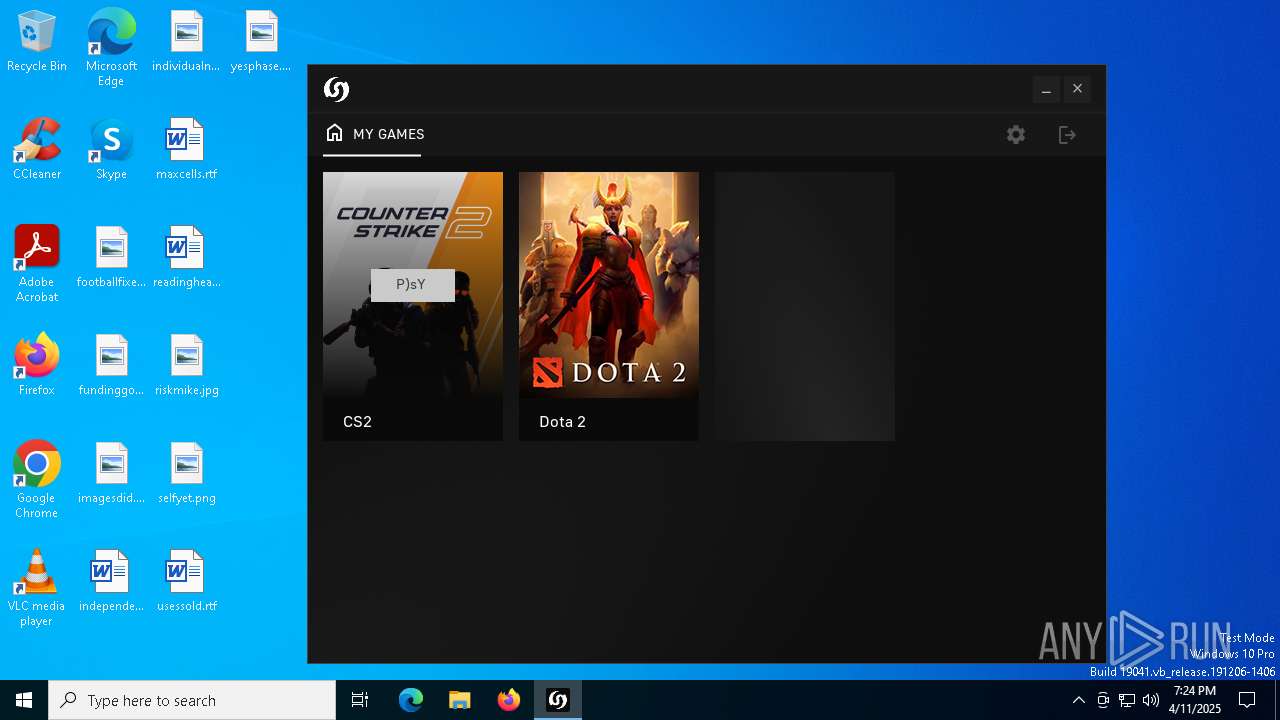Open Task View on taskbar
The width and height of the screenshot is (1280, 720).
pos(360,700)
